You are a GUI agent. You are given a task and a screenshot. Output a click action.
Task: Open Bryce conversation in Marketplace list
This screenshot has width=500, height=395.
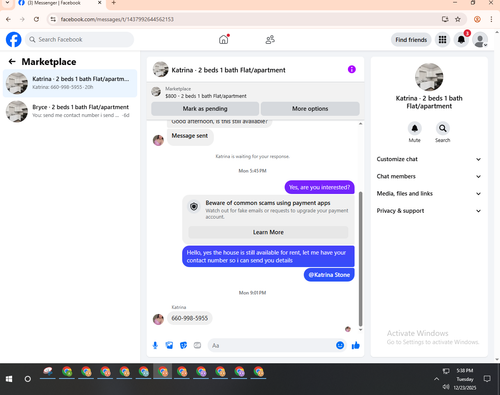(70, 111)
